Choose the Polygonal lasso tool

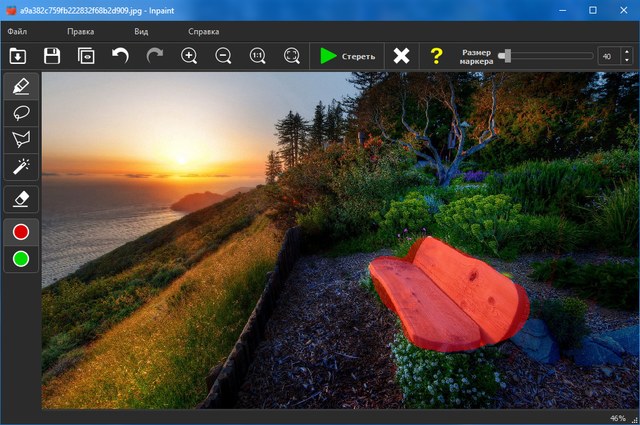pyautogui.click(x=20, y=139)
